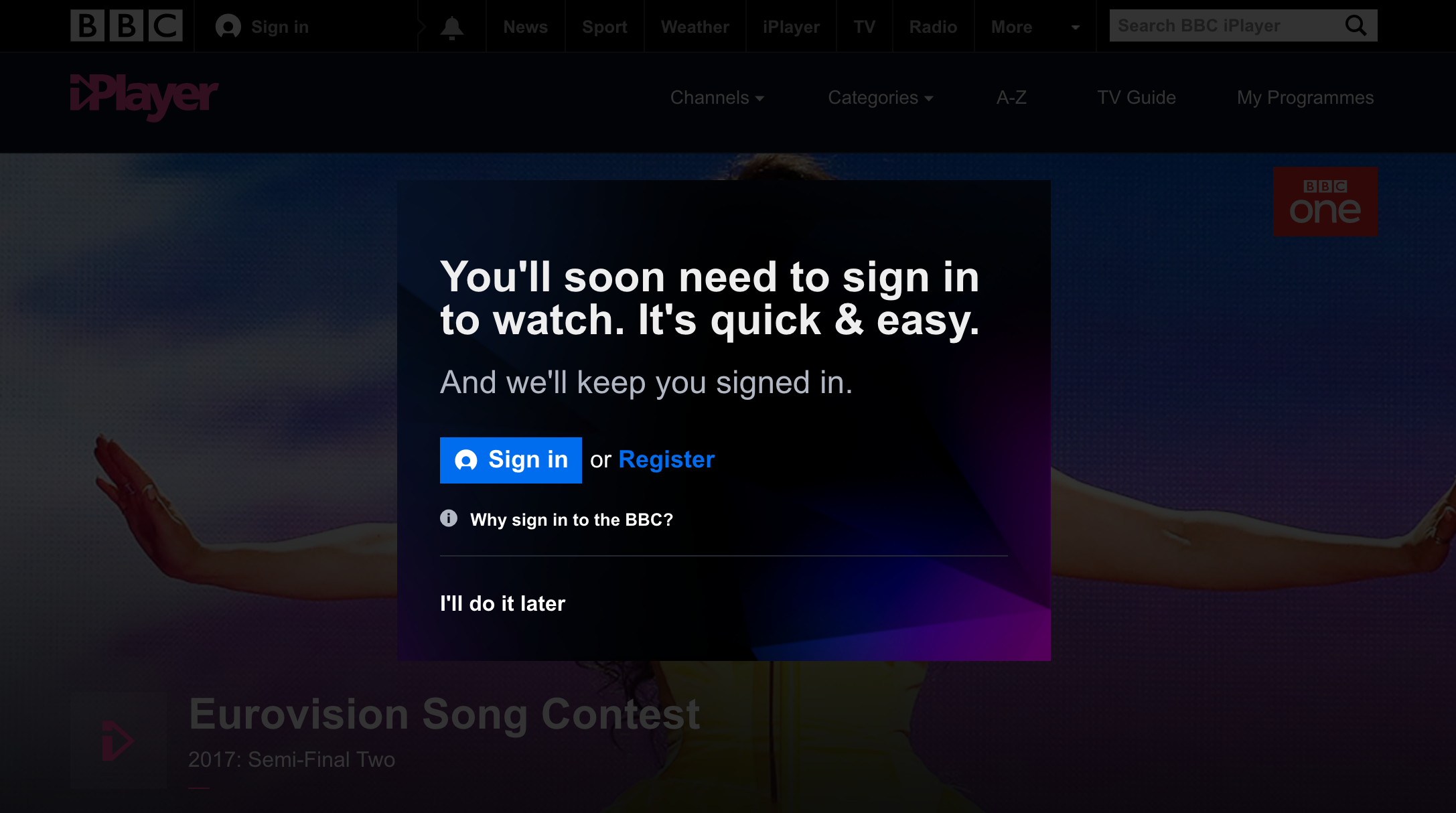Click the BBC One channel icon
The image size is (1456, 813).
pos(1325,201)
